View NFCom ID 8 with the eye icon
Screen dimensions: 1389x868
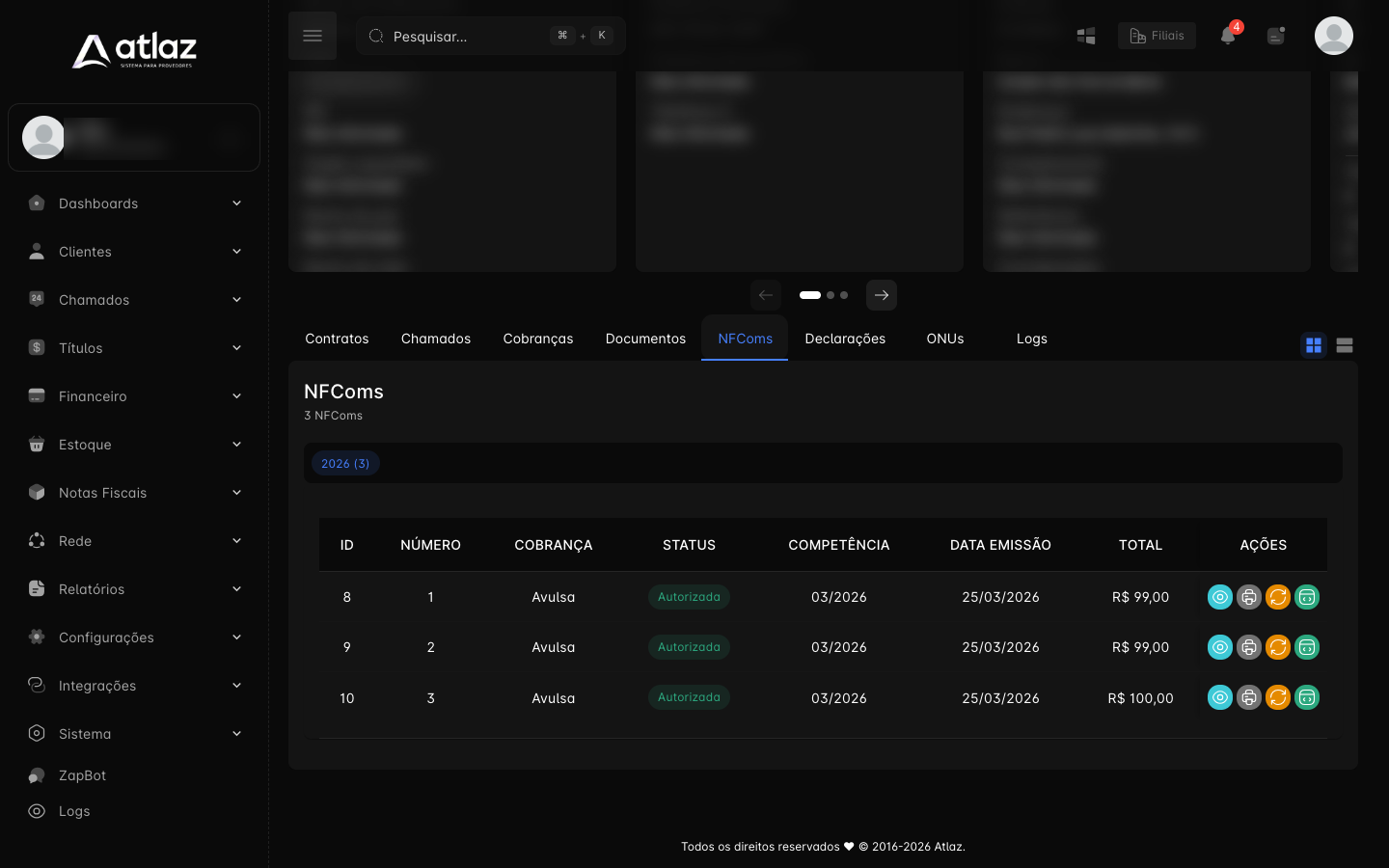click(x=1220, y=597)
